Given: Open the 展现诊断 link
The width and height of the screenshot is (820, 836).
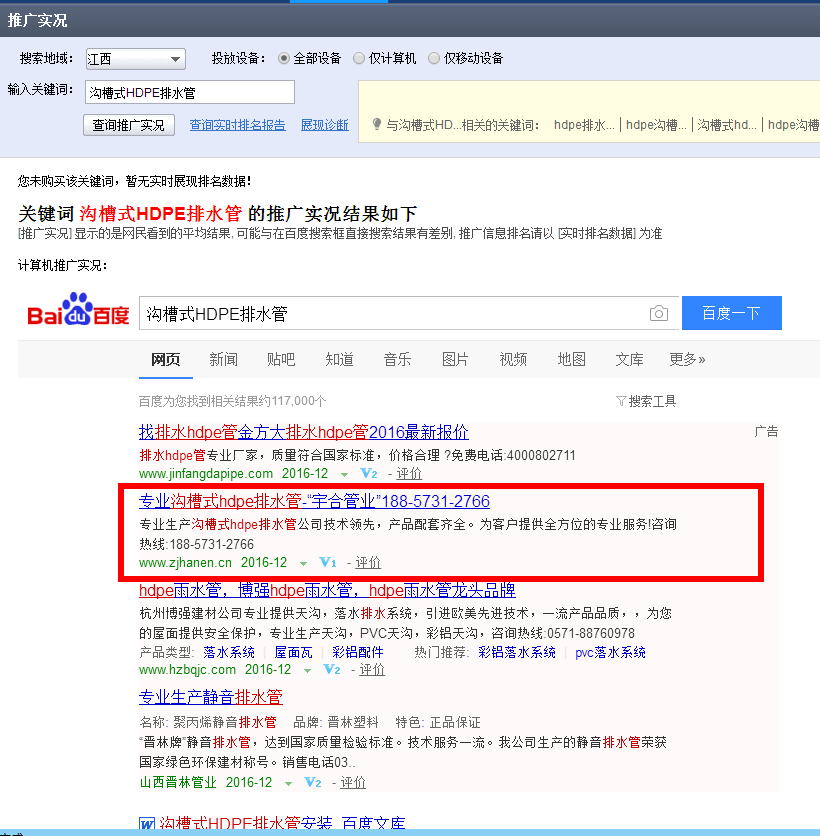Looking at the screenshot, I should tap(325, 125).
